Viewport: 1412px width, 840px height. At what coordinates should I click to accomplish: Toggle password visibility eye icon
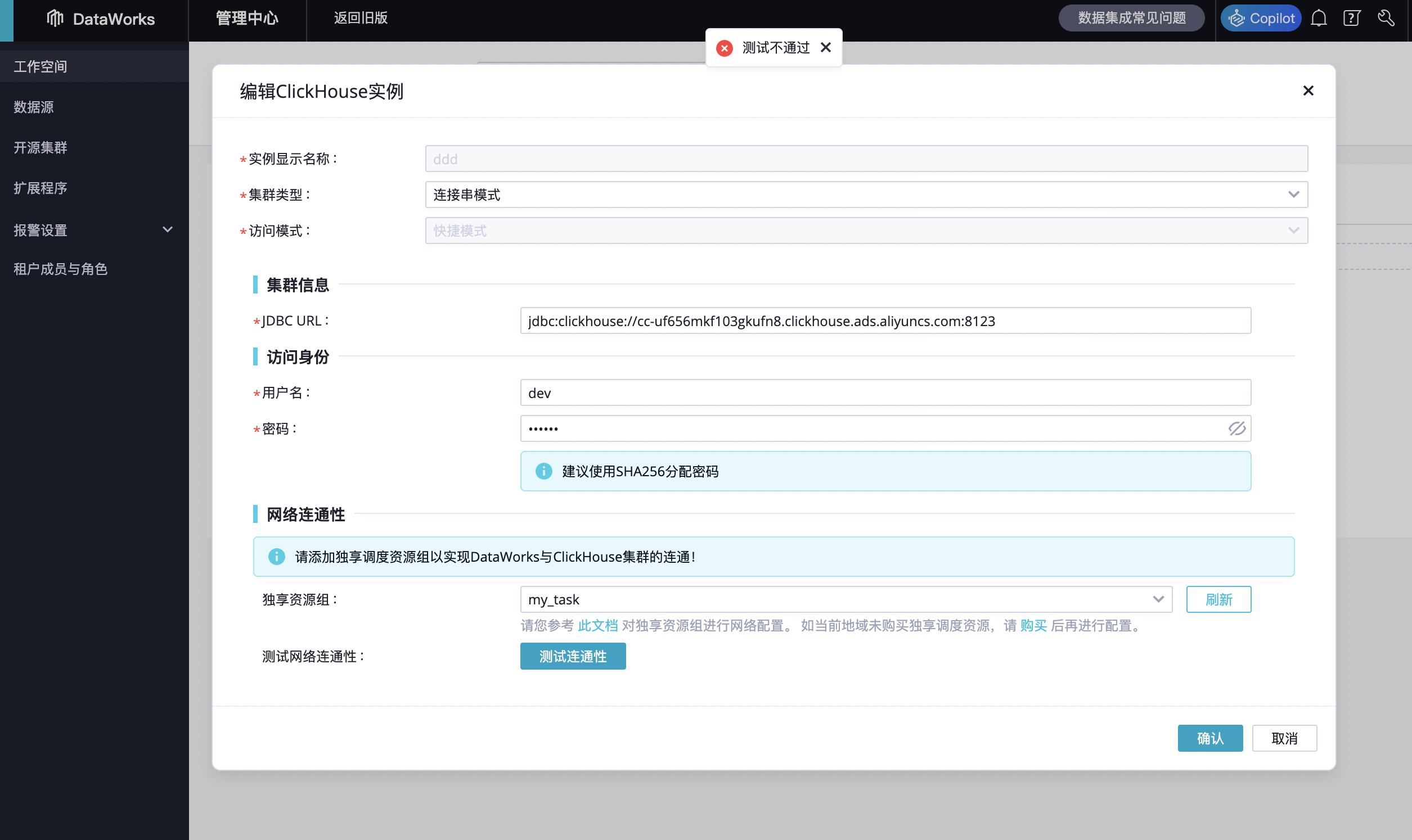[1236, 428]
